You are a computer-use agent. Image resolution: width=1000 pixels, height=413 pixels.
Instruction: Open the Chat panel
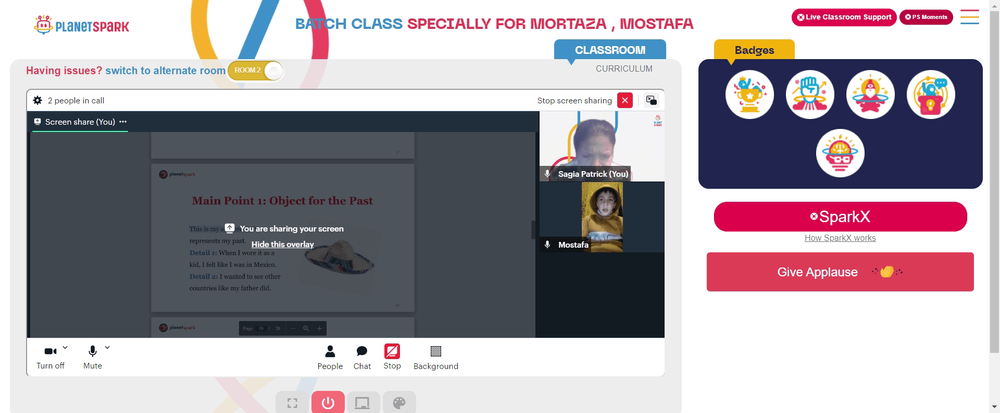click(x=362, y=358)
